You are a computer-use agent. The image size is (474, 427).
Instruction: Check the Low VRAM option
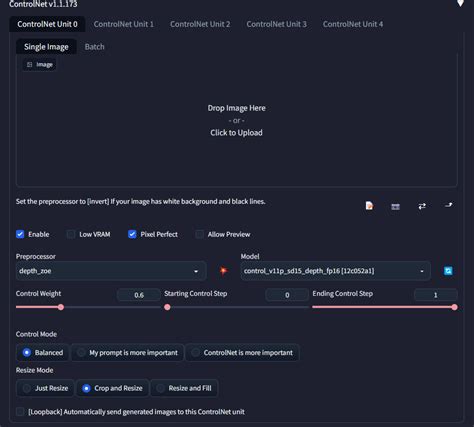[x=71, y=234]
